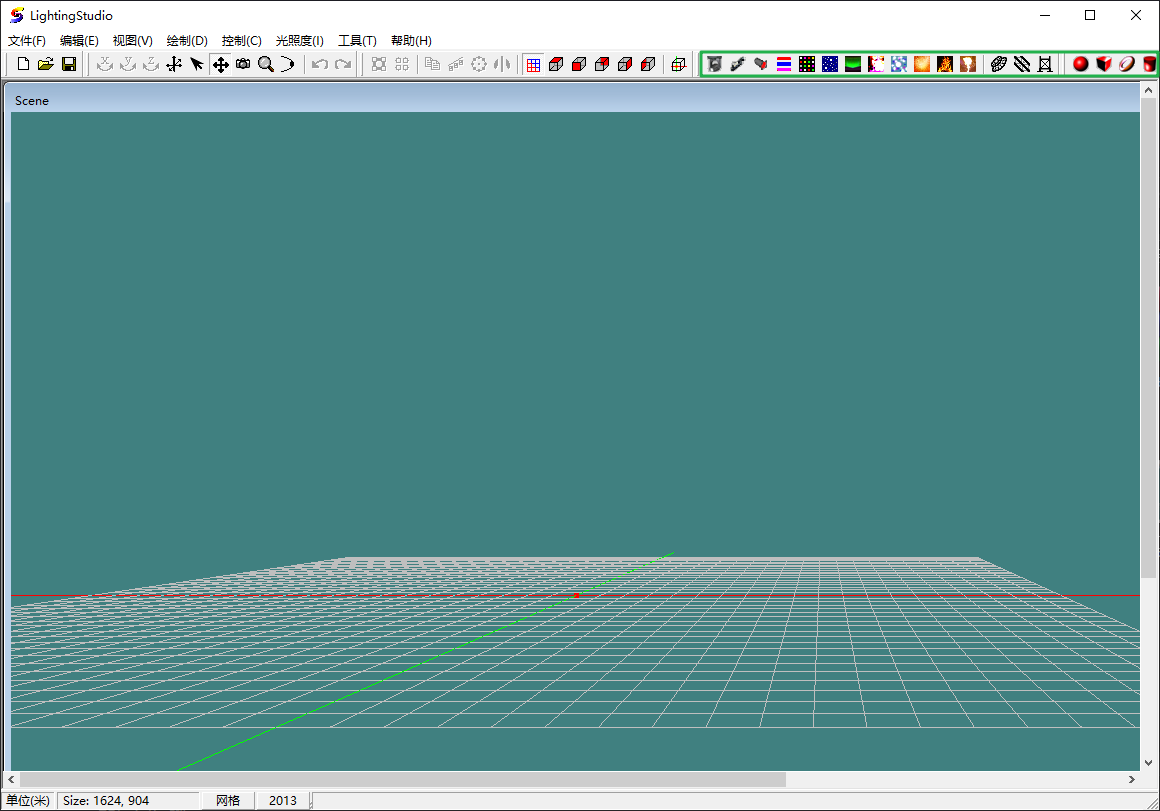Click the 网格 status bar button
1160x811 pixels.
tap(228, 800)
